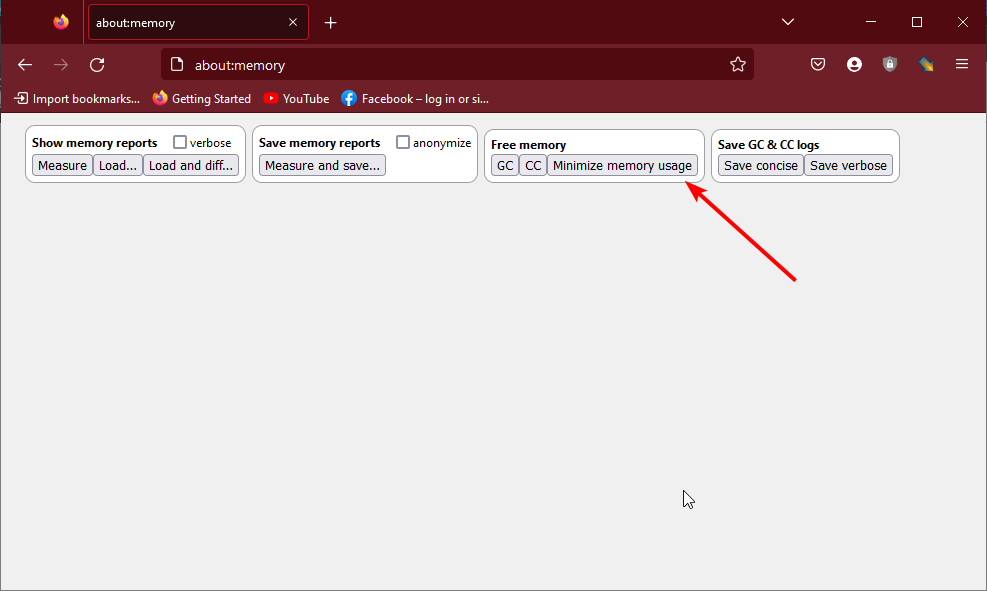Viewport: 987px width, 591px height.
Task: Enable the verbose checkbox
Action: point(180,142)
